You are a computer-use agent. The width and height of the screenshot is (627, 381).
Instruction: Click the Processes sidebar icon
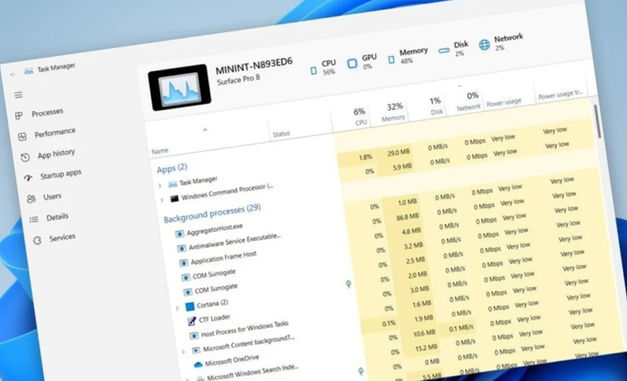click(19, 116)
